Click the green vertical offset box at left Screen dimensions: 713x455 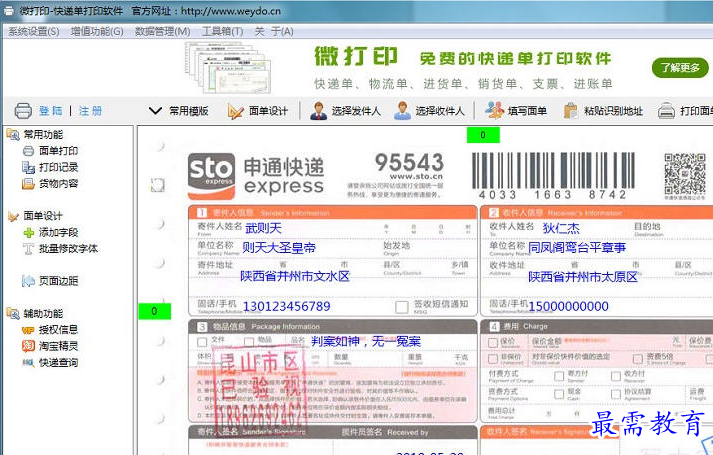click(154, 311)
